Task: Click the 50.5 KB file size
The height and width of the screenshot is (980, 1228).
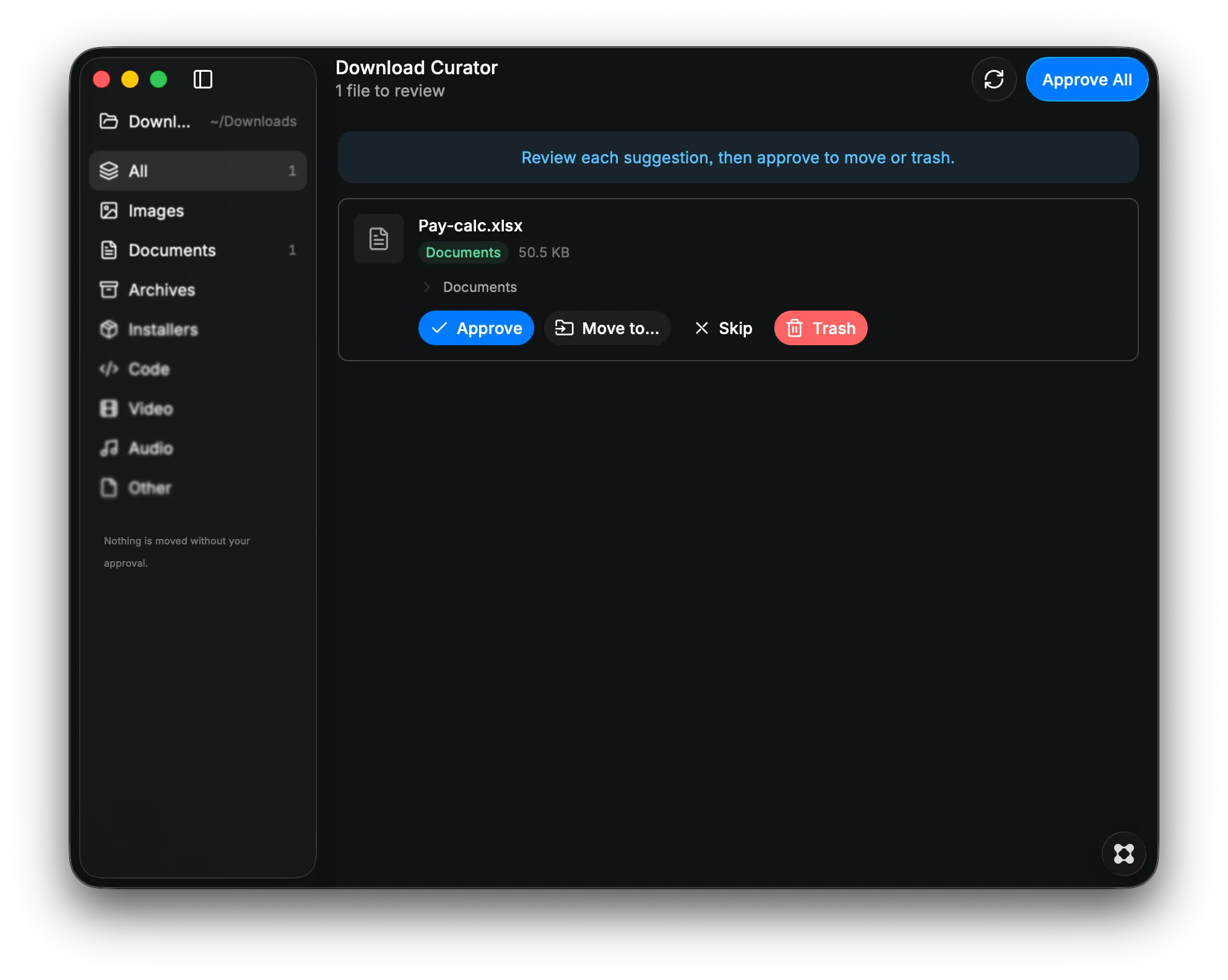Action: click(x=544, y=252)
